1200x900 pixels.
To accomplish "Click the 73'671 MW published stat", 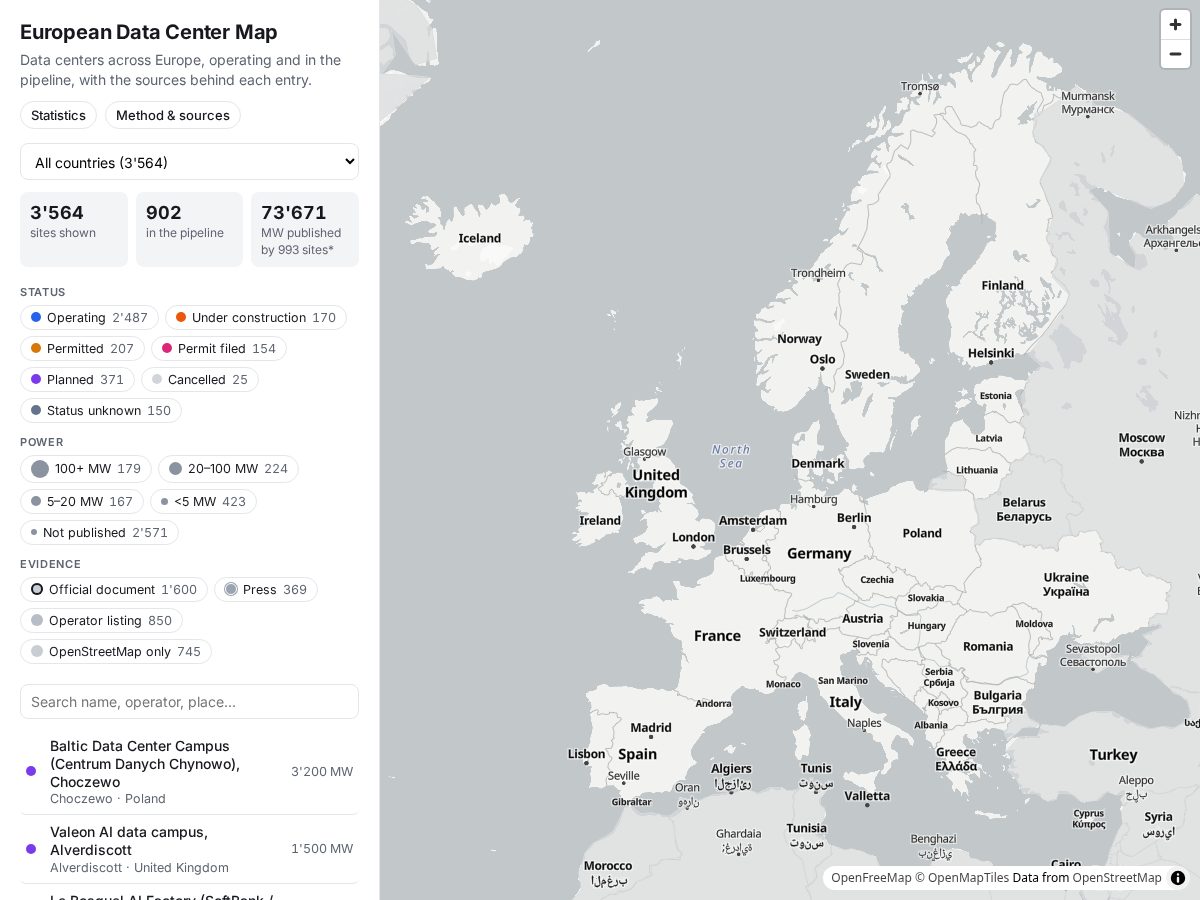I will [305, 229].
